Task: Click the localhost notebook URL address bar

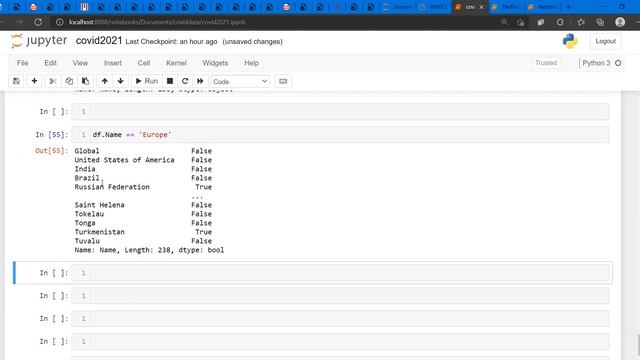Action: click(x=158, y=22)
